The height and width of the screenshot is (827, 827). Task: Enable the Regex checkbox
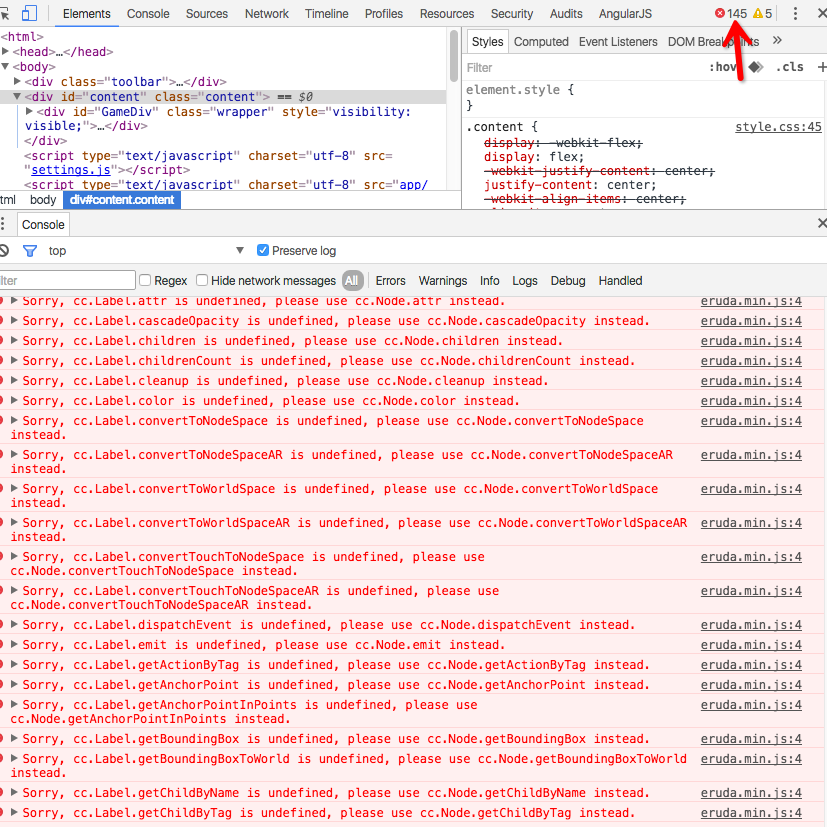tap(145, 281)
